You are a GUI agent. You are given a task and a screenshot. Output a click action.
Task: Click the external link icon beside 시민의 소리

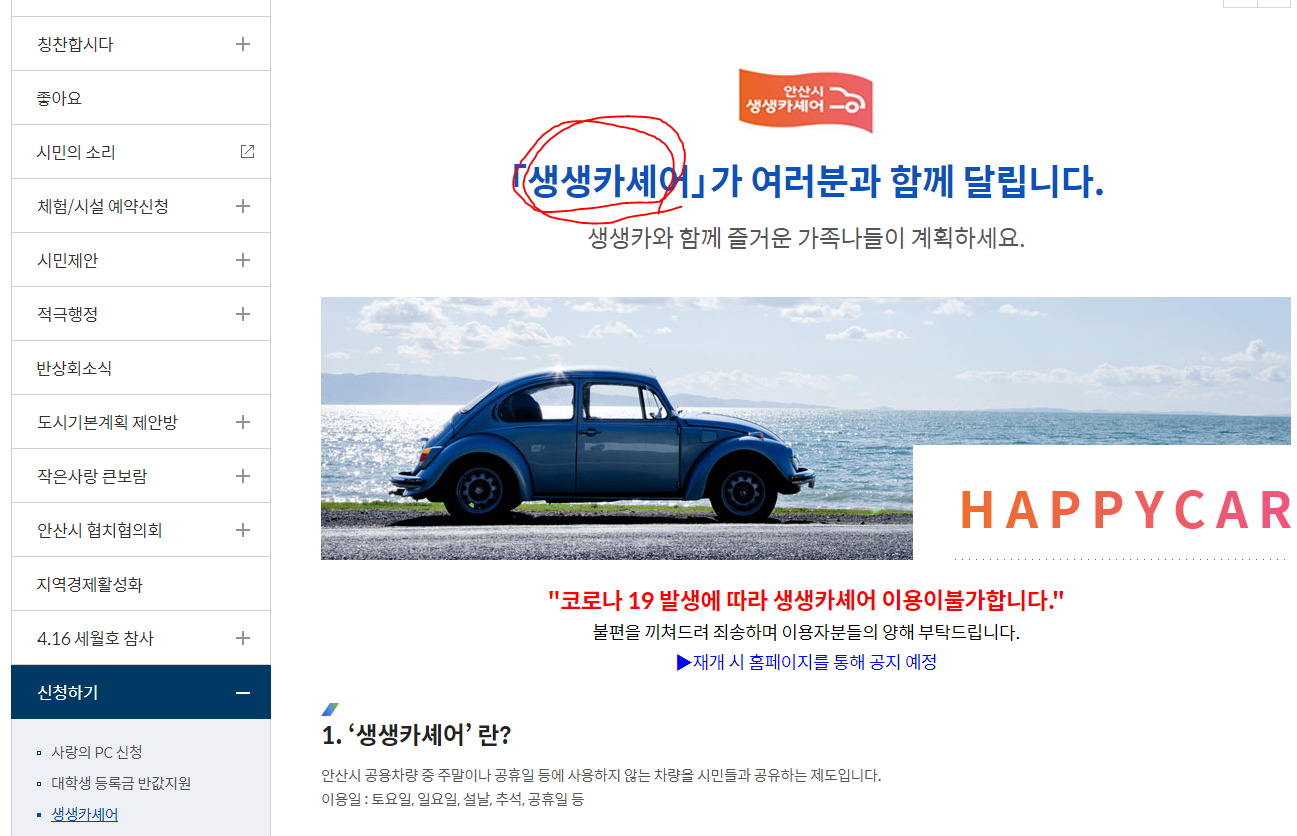tap(247, 152)
